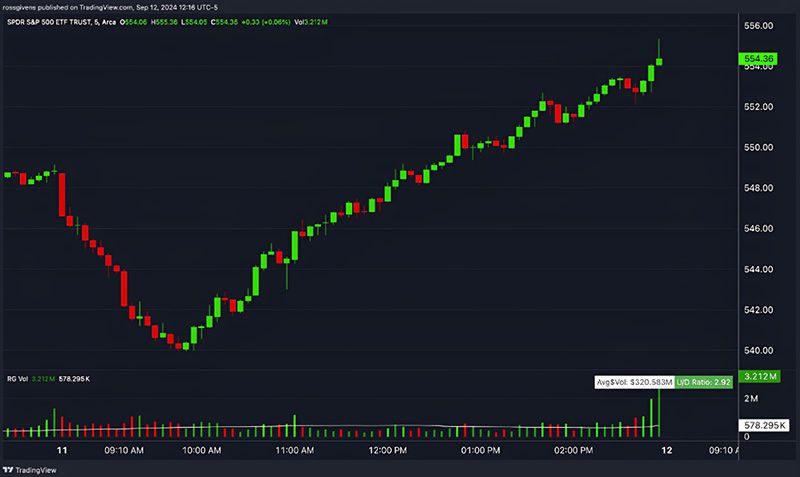
Task: Select the RG Vol indicator label
Action: [17, 378]
